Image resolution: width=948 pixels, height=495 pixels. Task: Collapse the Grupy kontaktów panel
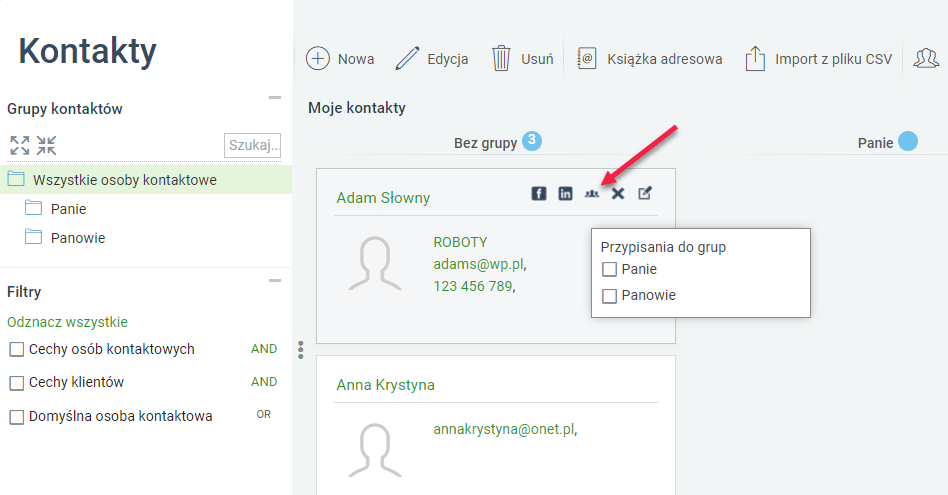pyautogui.click(x=275, y=97)
